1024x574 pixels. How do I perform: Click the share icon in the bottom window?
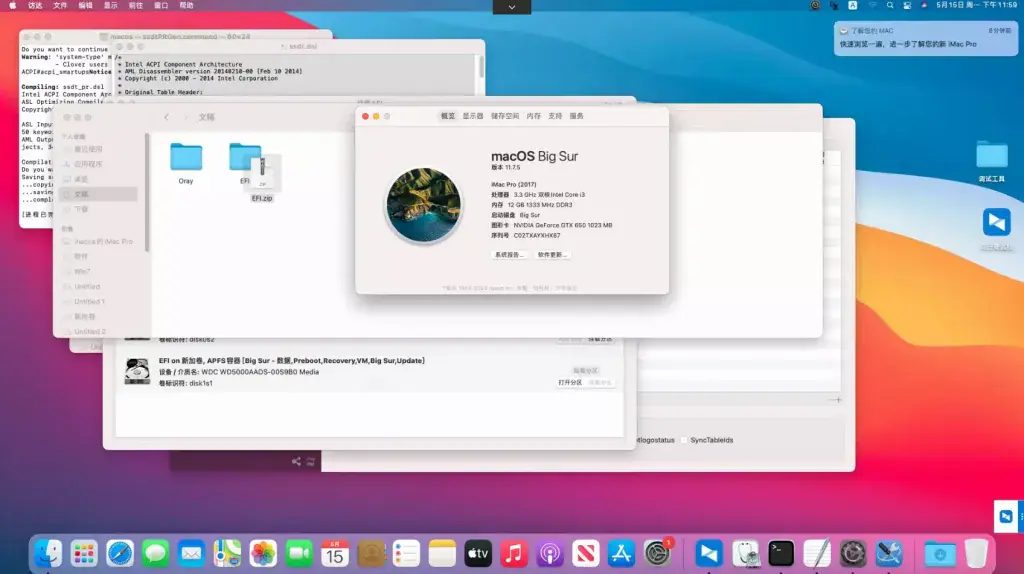[296, 462]
